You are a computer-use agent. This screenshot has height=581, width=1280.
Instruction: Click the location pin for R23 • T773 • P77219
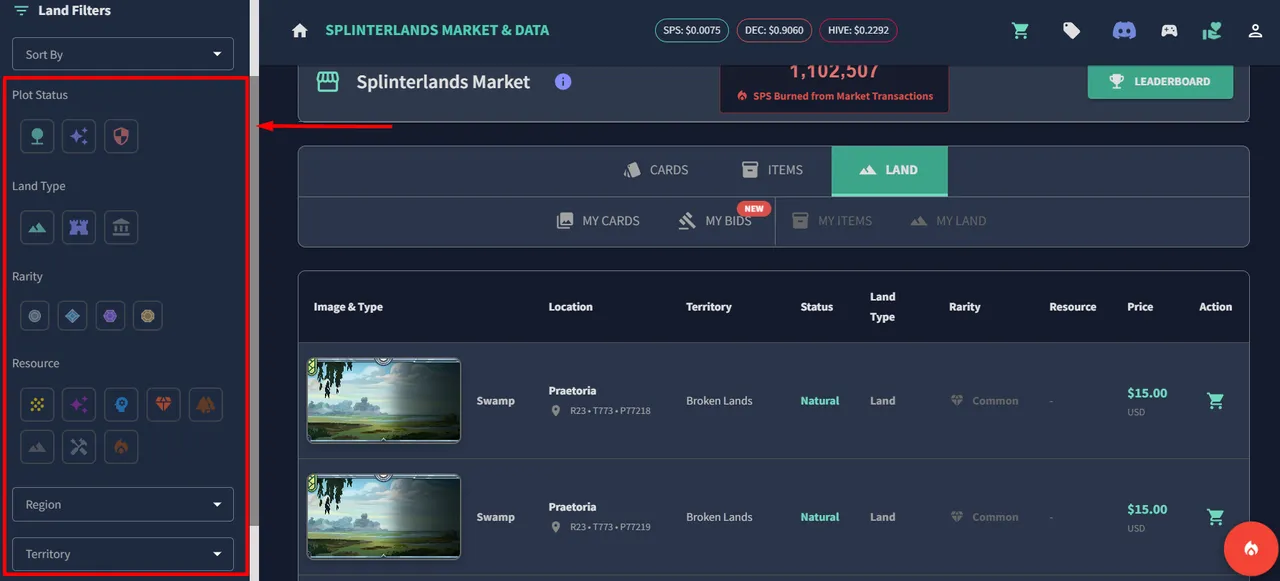(x=556, y=527)
